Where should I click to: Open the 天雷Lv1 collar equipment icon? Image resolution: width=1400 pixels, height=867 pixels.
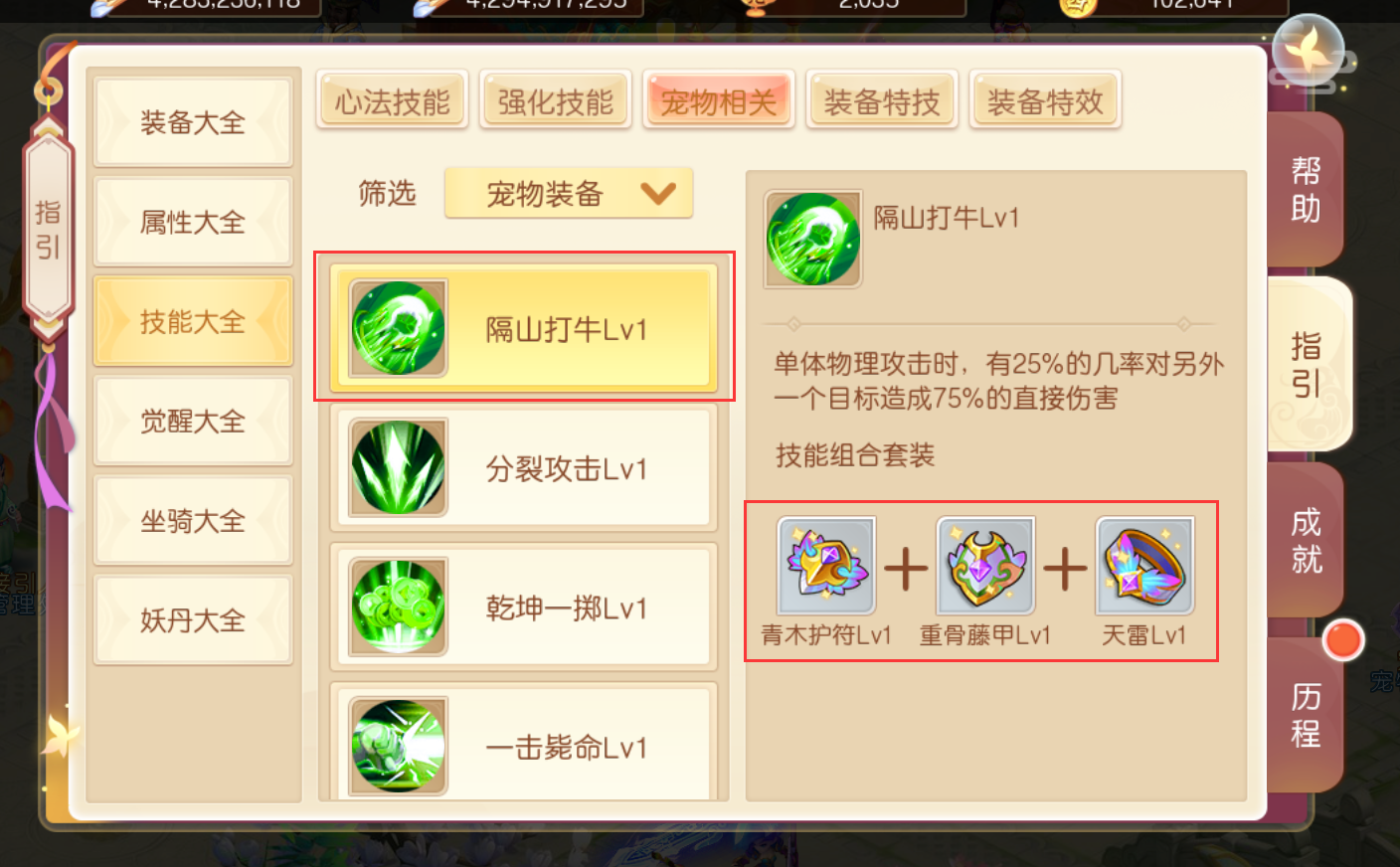click(1144, 566)
